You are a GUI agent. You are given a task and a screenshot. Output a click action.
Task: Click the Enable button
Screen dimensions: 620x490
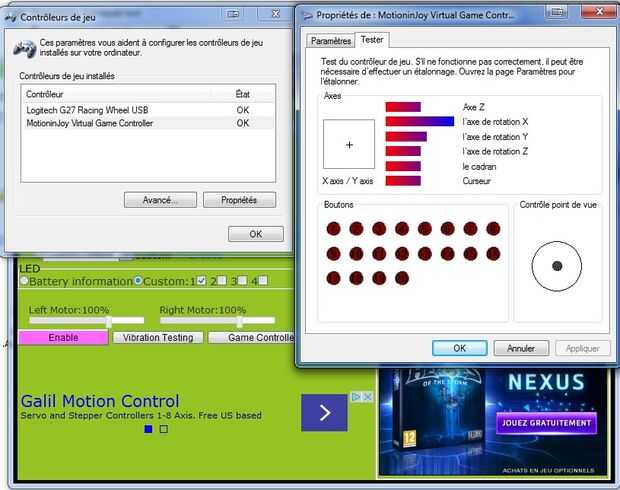point(63,337)
